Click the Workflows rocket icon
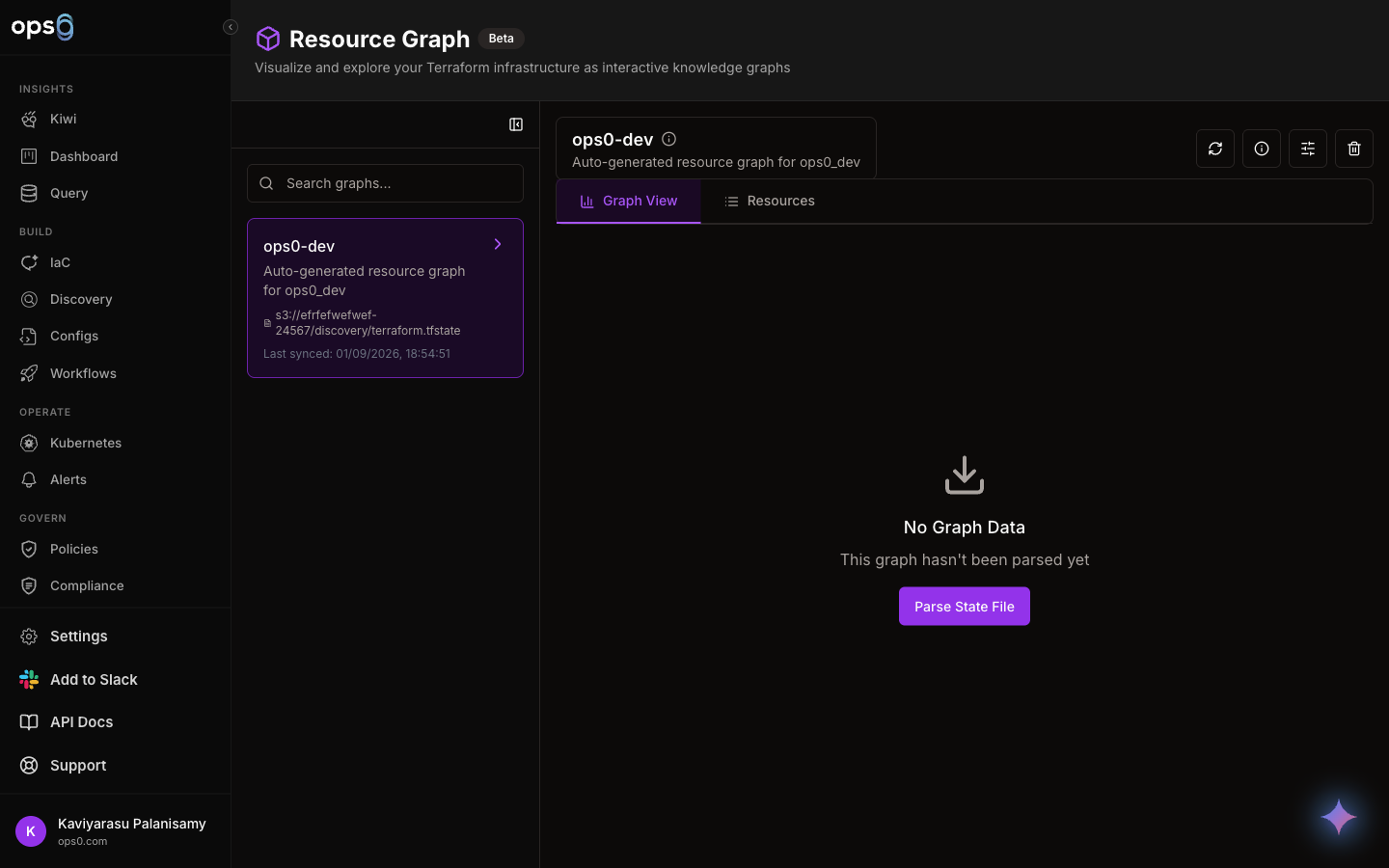1389x868 pixels. 29,373
